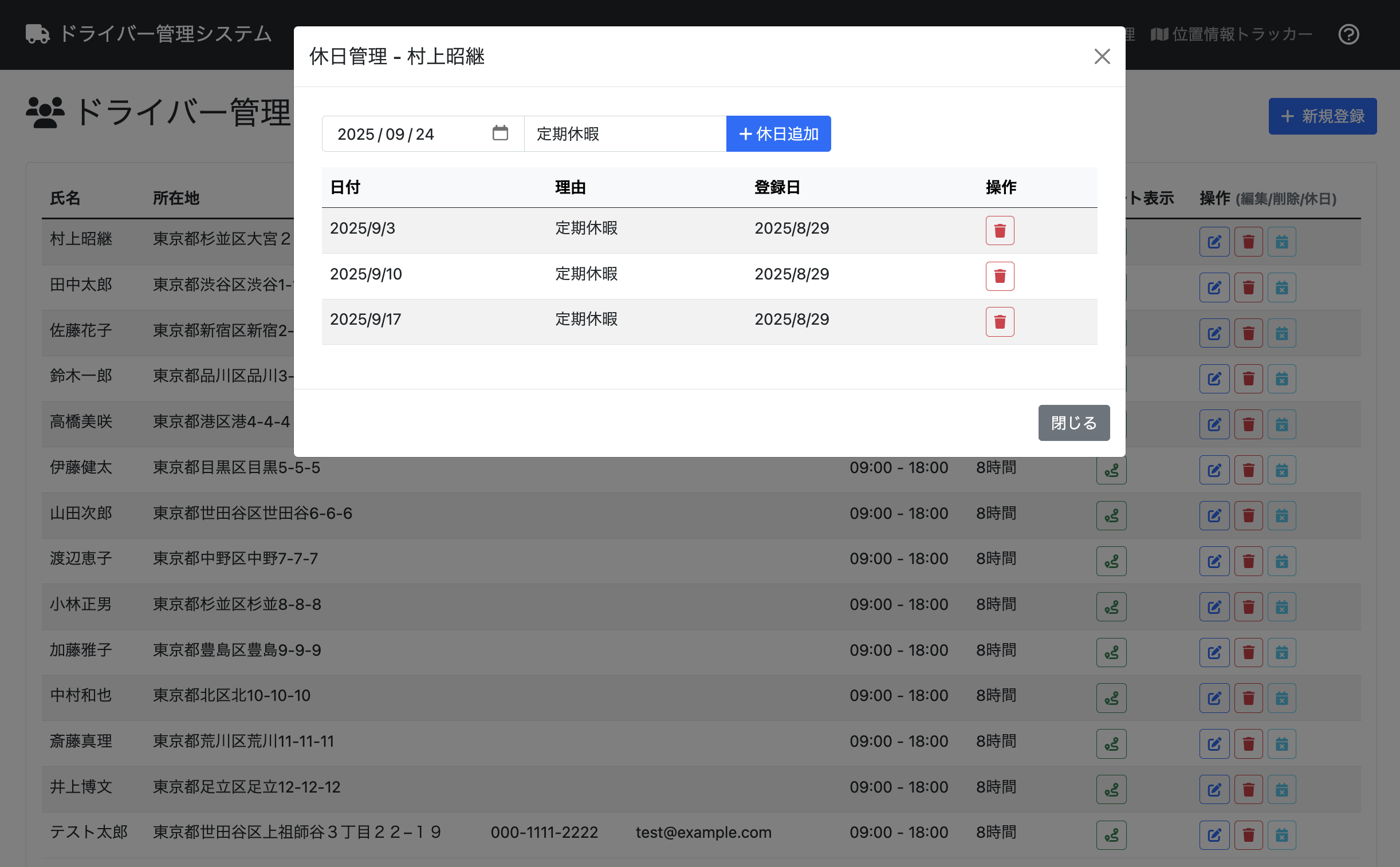Image resolution: width=1400 pixels, height=867 pixels.
Task: Open holiday calendar for 渡辺恵子
Action: click(1281, 561)
